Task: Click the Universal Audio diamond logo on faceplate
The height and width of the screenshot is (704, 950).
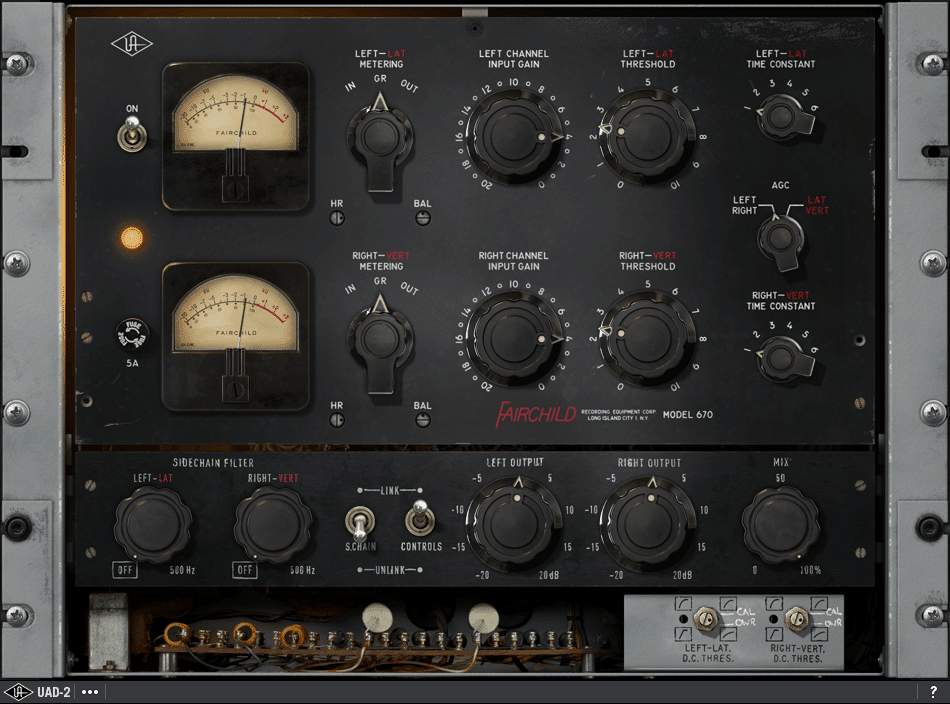Action: tap(131, 44)
